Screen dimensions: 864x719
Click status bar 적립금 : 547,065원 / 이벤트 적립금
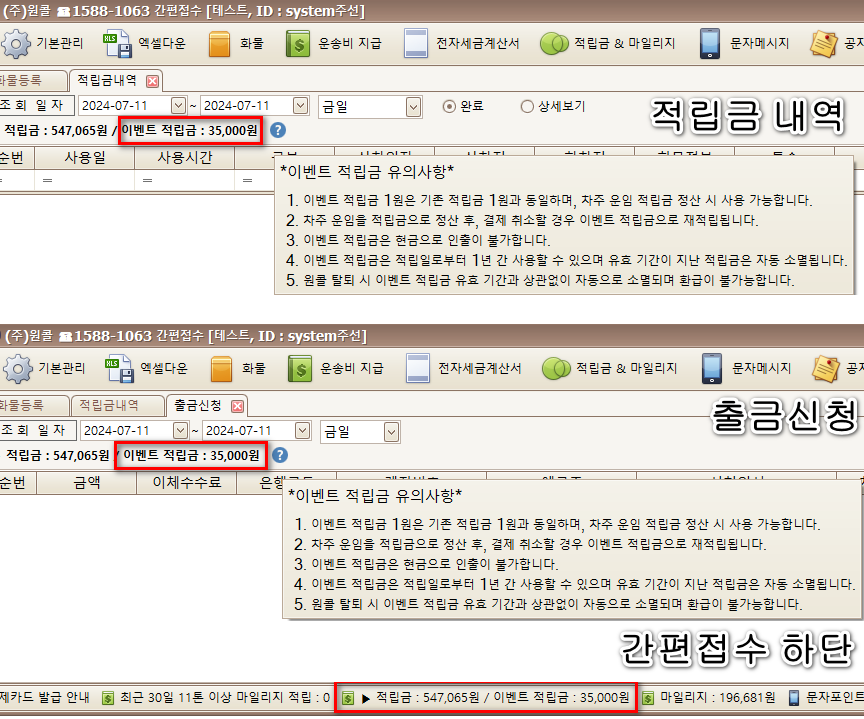tap(485, 697)
